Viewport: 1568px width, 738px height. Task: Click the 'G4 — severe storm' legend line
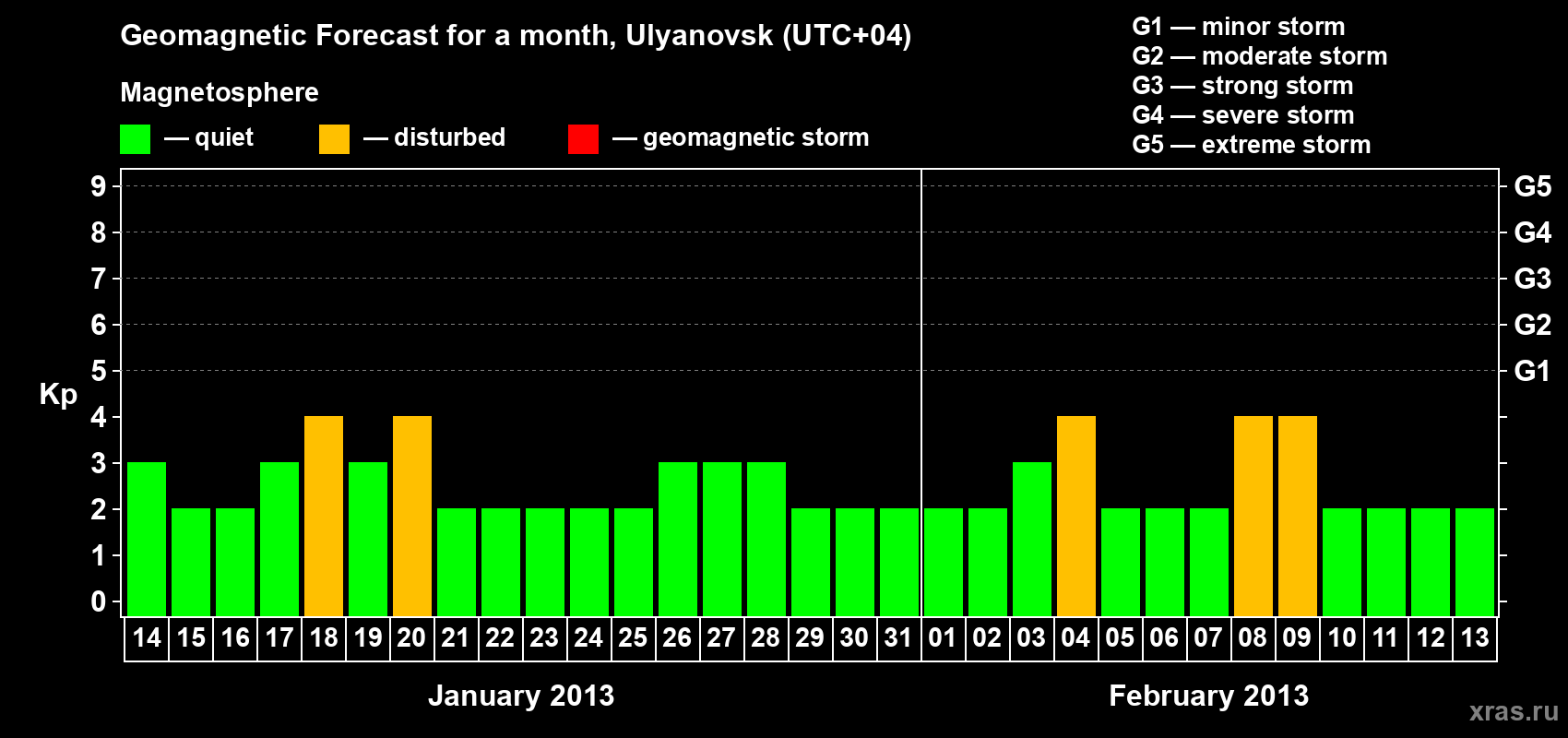coord(1243,115)
